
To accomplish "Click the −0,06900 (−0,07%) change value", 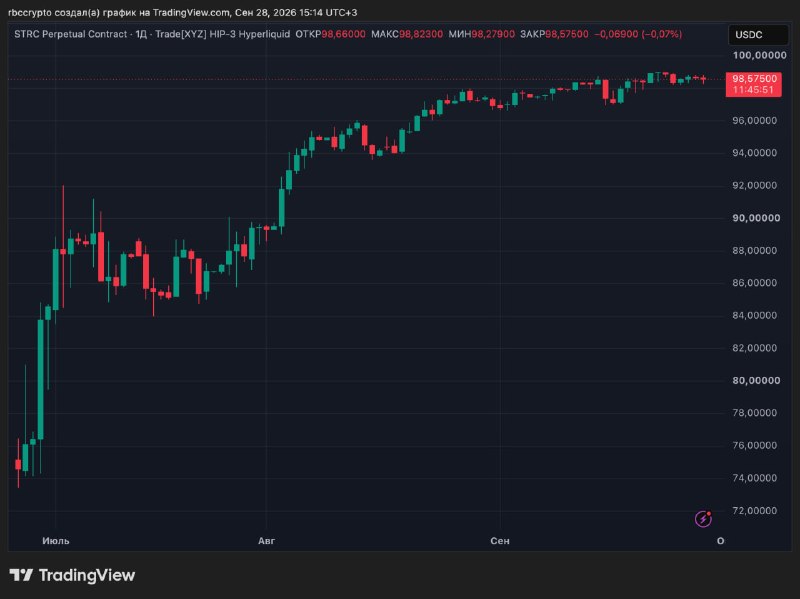I will (638, 34).
